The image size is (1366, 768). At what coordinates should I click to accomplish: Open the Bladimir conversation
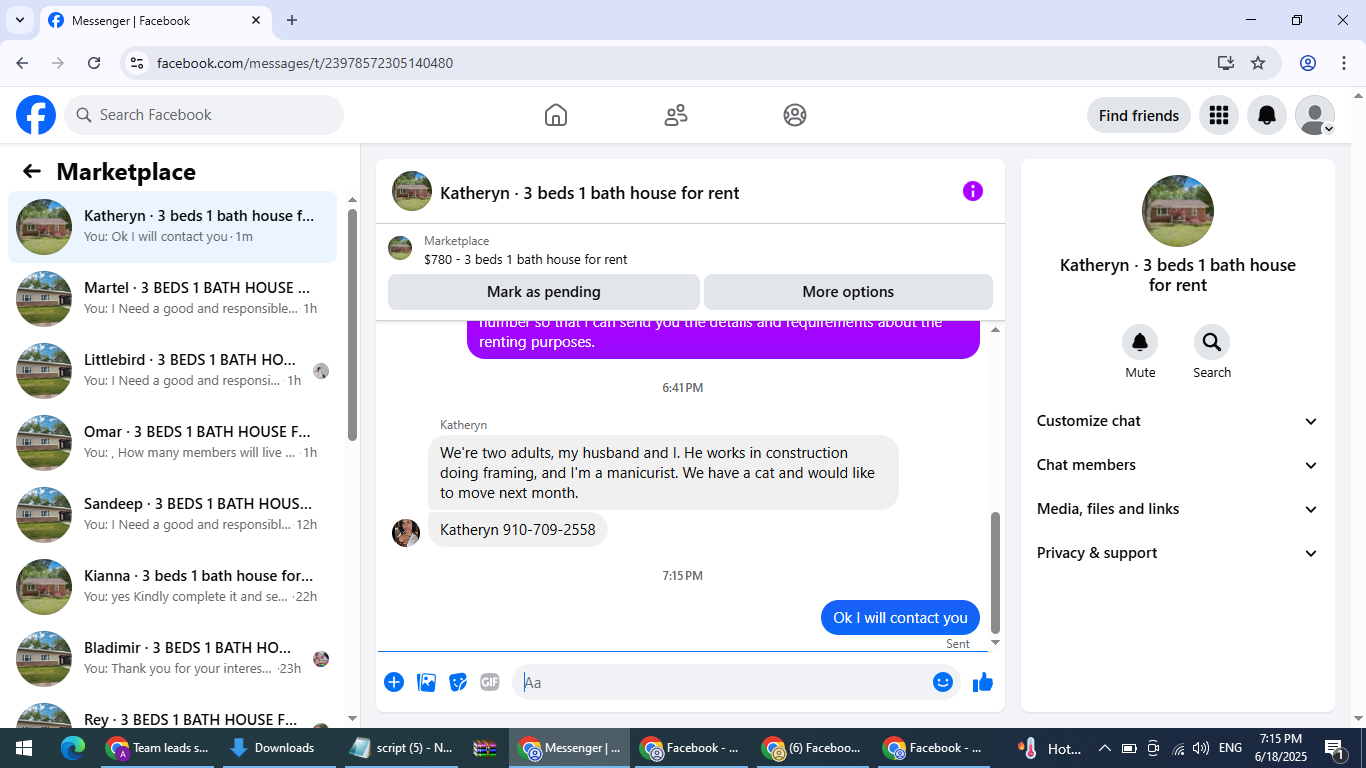coord(173,659)
